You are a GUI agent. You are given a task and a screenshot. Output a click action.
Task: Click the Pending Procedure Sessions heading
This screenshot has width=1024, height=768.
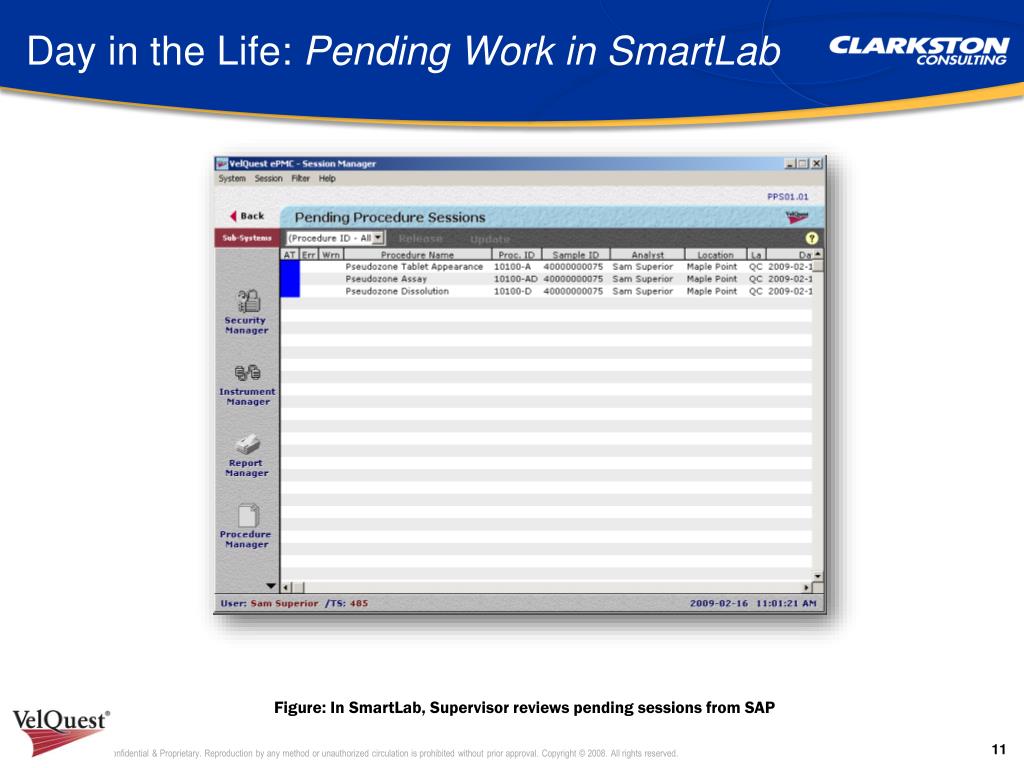point(390,217)
